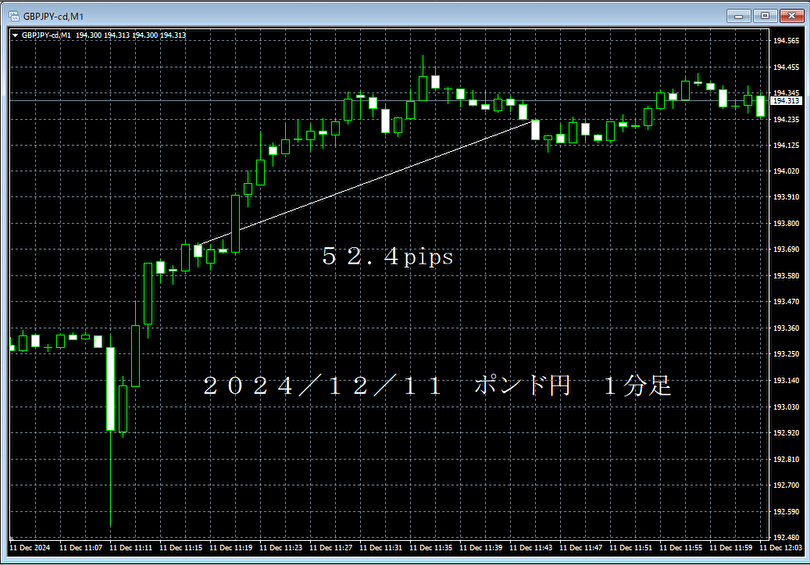Click the '11 Dec 11:43' time axis label
810x565 pixels.
(x=531, y=547)
